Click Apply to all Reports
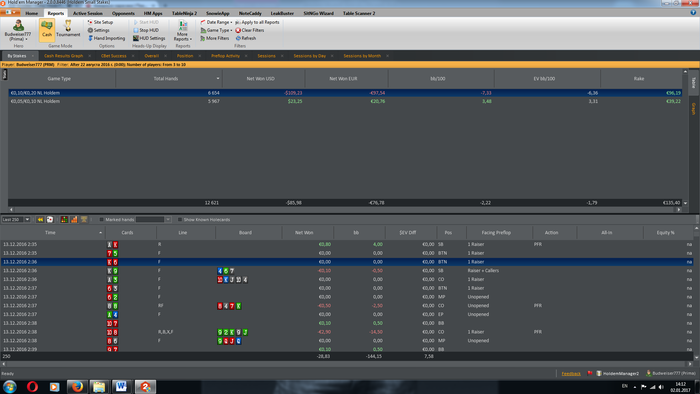The image size is (700, 394). (257, 22)
